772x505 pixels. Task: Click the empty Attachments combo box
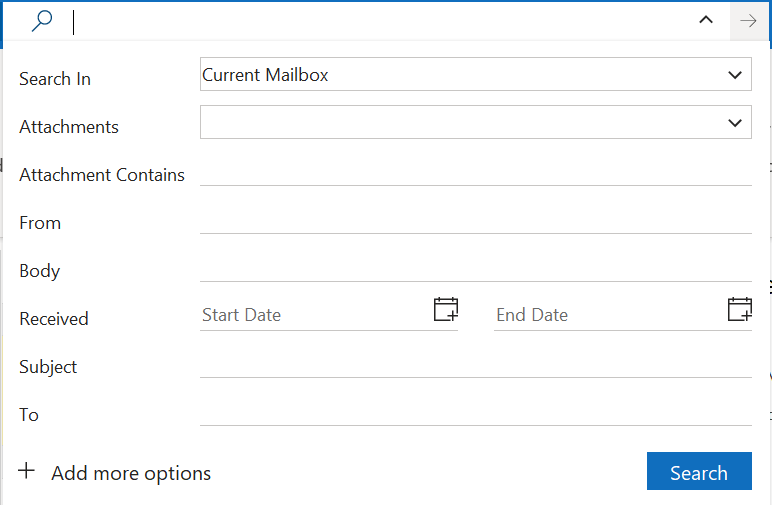[x=460, y=123]
